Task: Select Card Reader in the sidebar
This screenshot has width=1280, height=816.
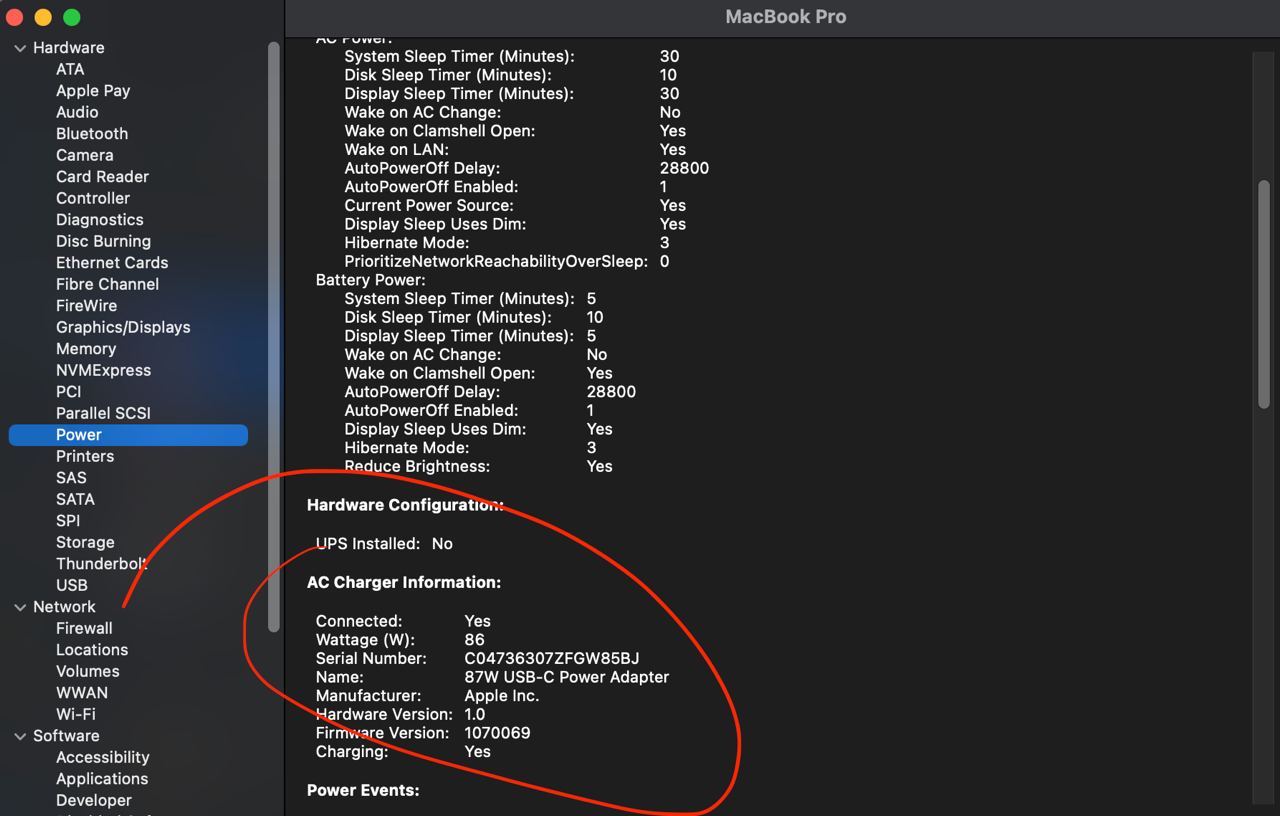Action: [x=102, y=177]
